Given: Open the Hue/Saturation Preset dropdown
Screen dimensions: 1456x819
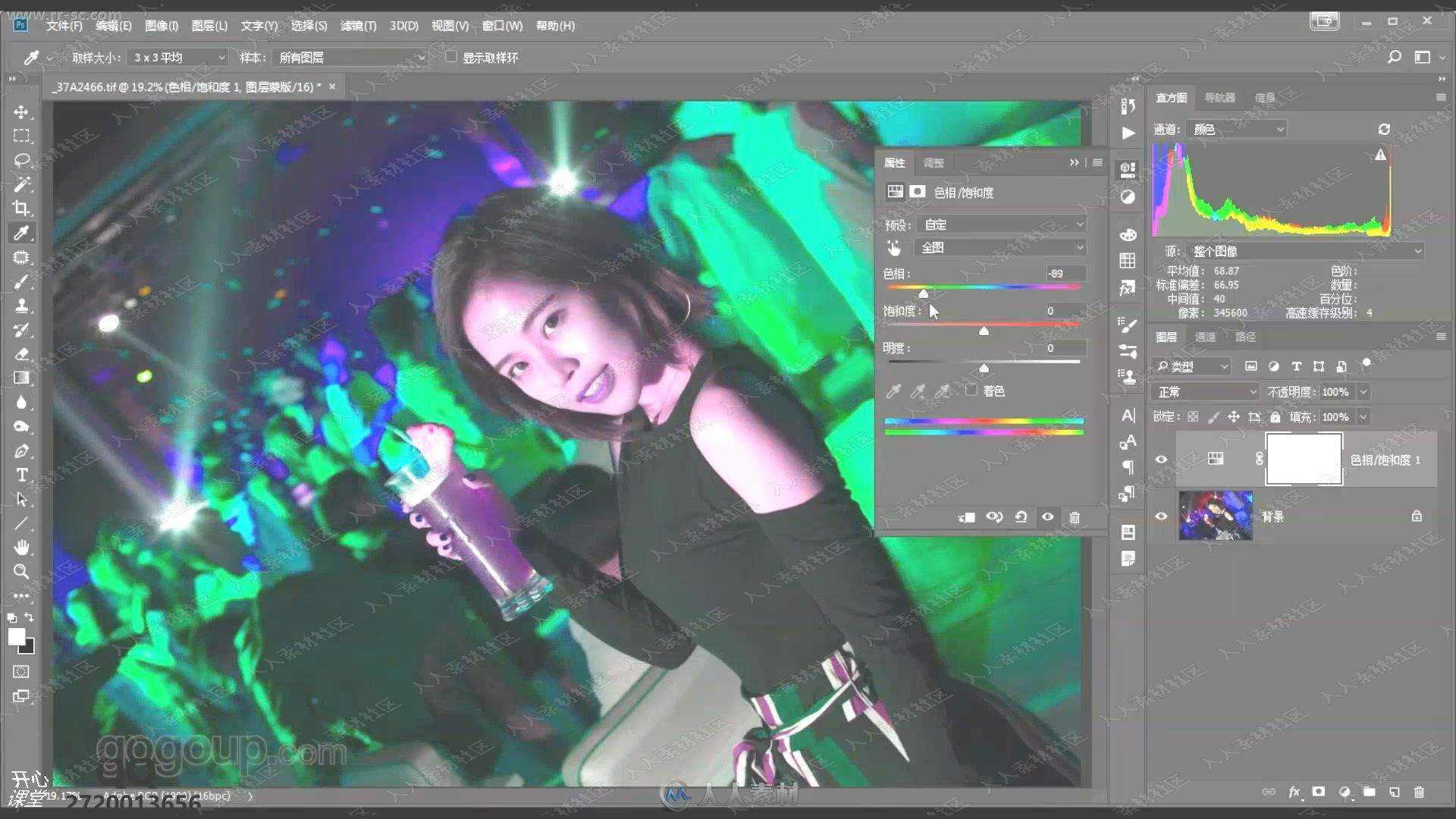Looking at the screenshot, I should tap(1001, 224).
